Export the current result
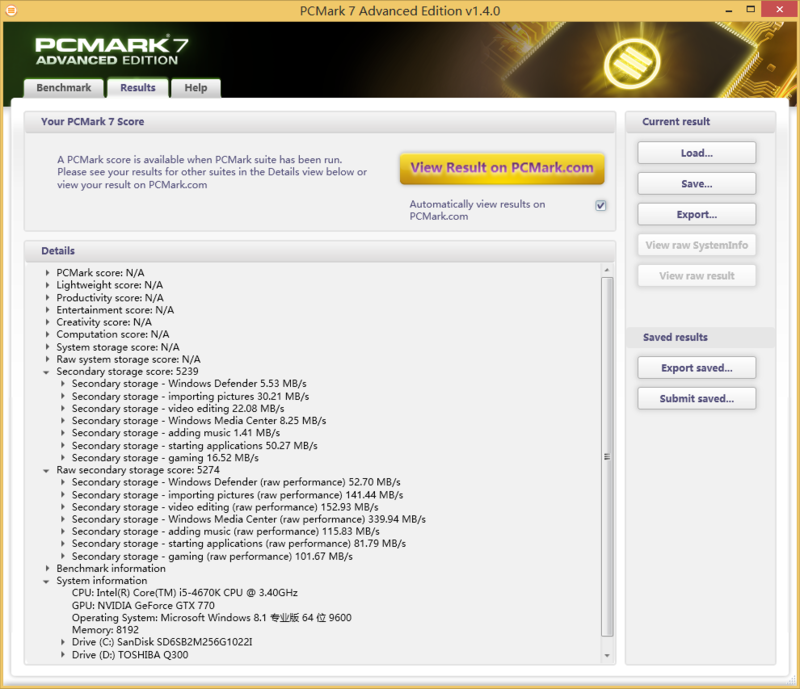 point(696,214)
